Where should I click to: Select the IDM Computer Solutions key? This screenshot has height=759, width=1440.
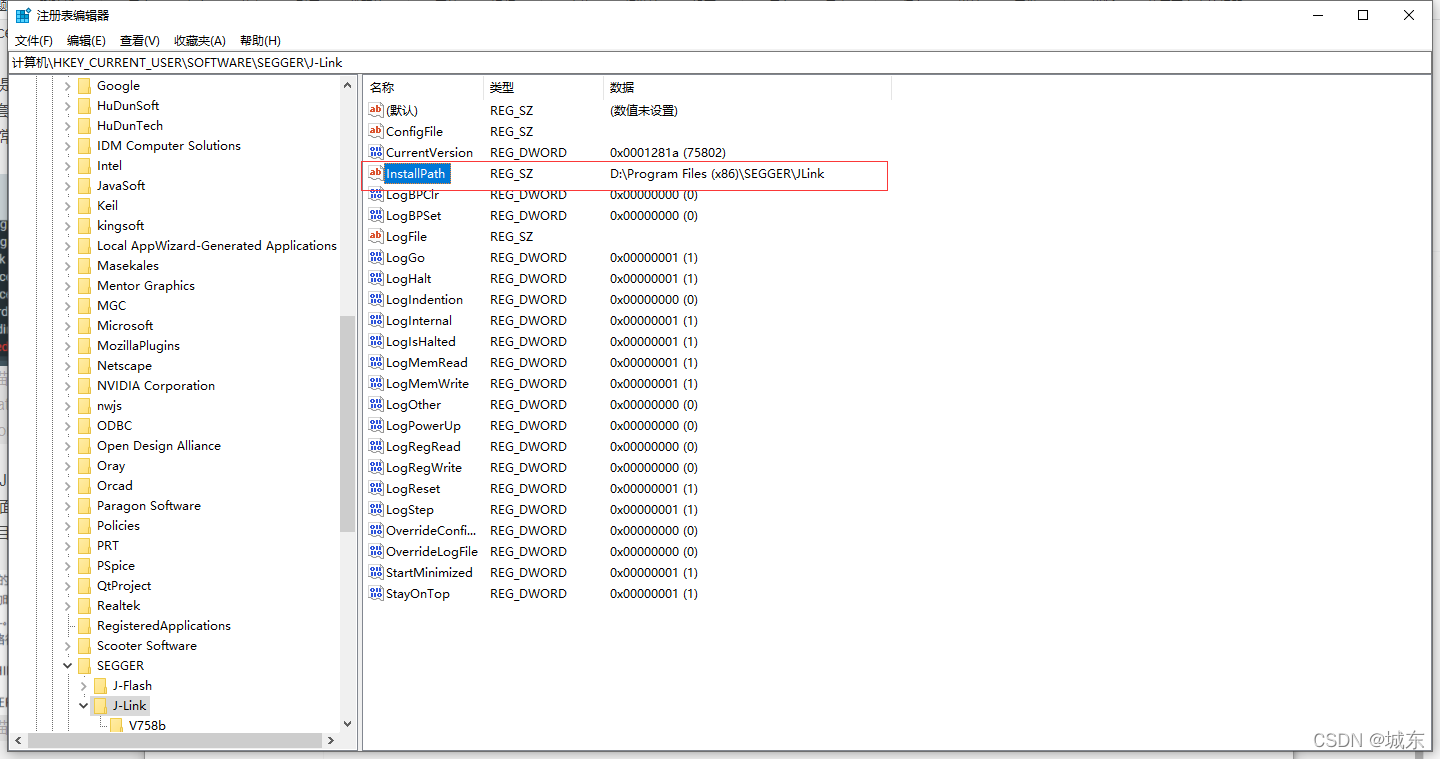pos(169,145)
